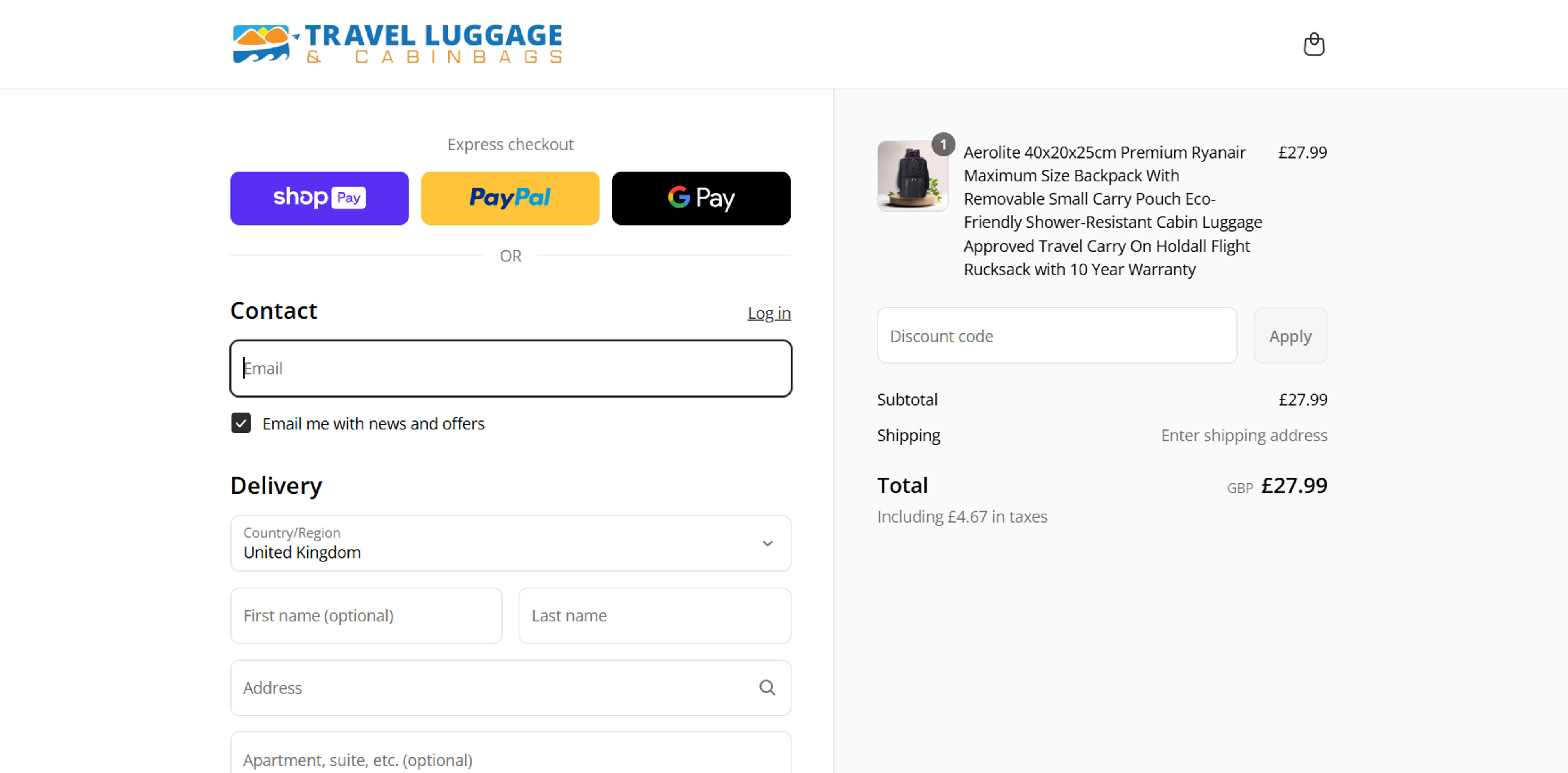1568x773 pixels.
Task: Click the Including £4.67 in taxes text
Action: coord(962,516)
